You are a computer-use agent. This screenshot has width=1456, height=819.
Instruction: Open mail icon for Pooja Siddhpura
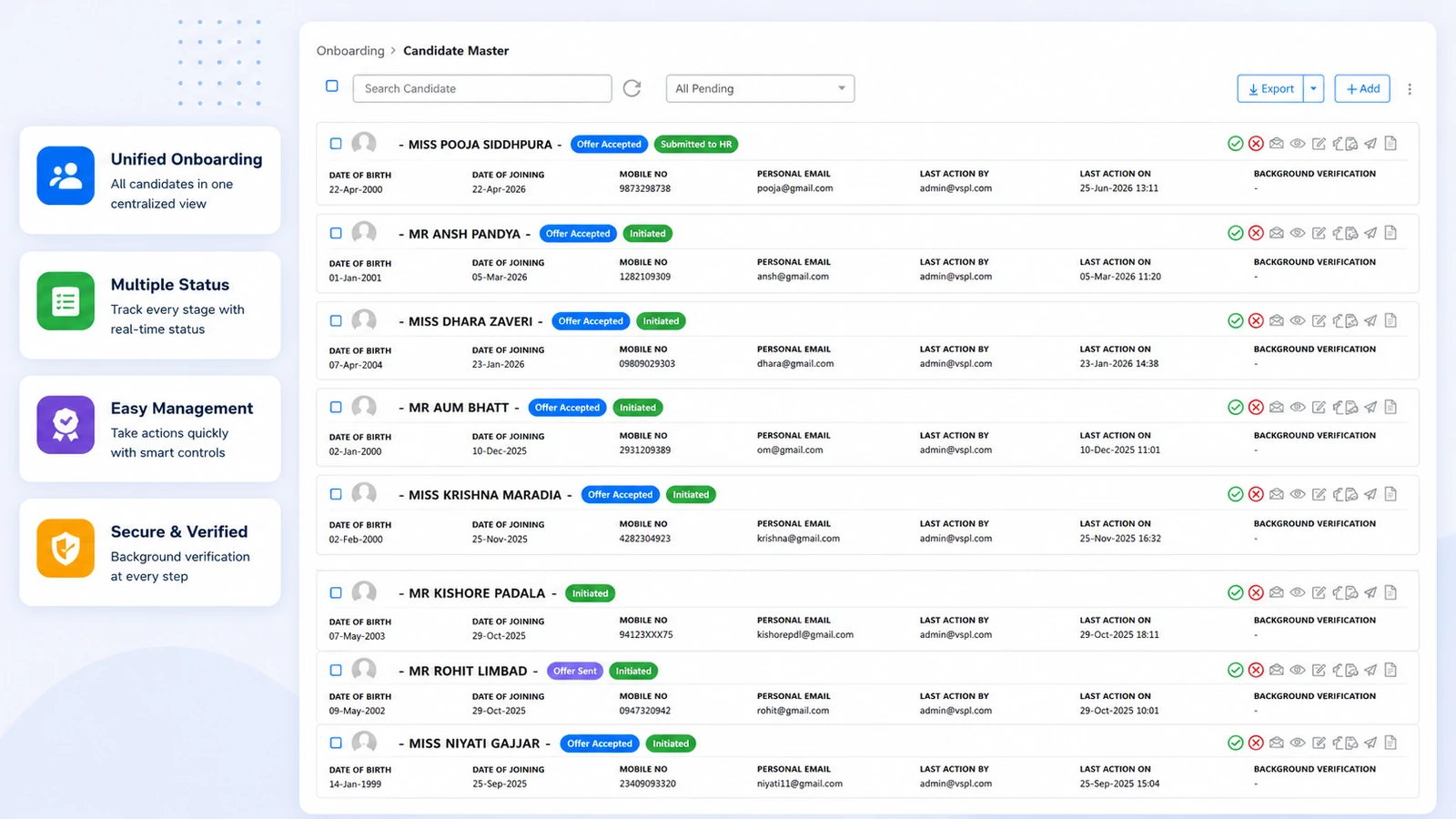(1277, 144)
